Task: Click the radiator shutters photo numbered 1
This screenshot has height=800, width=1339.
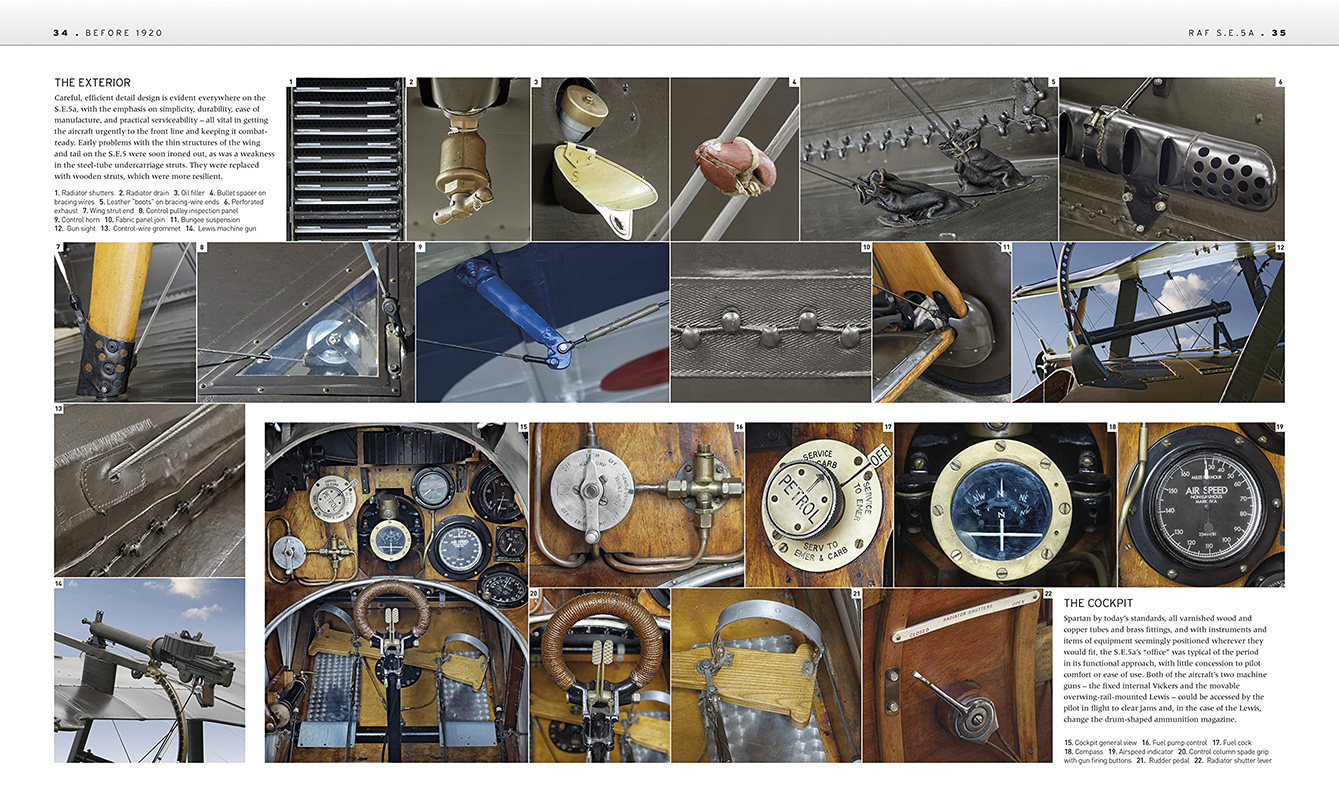Action: point(345,159)
